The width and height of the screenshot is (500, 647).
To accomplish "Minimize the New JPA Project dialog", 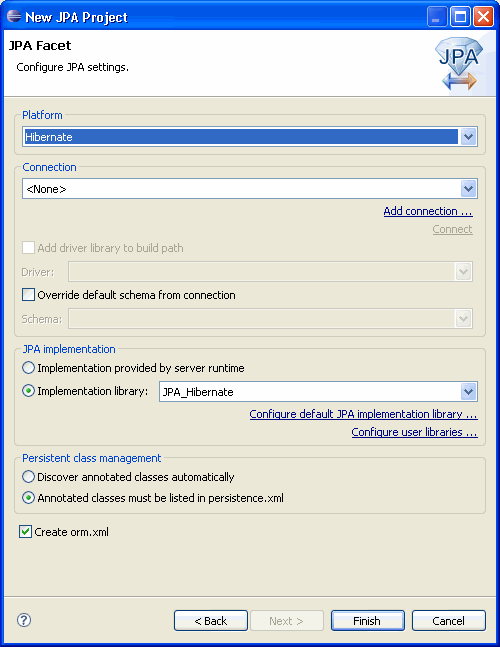I will [x=437, y=17].
